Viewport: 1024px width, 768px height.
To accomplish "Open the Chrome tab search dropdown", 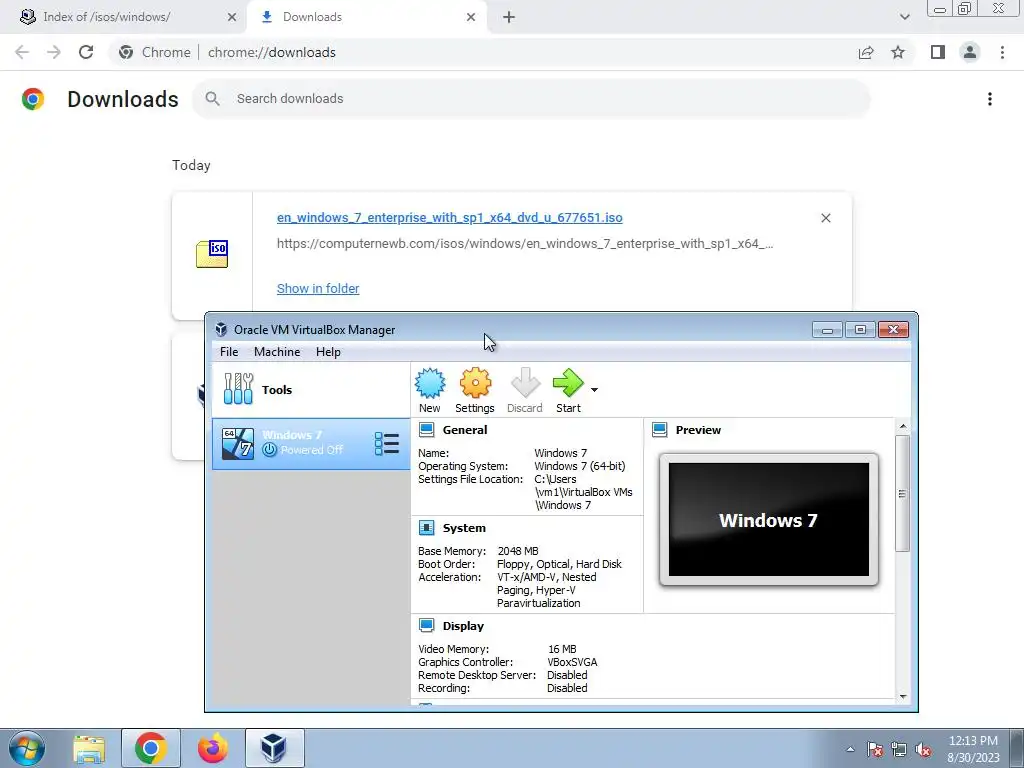I will 904,17.
